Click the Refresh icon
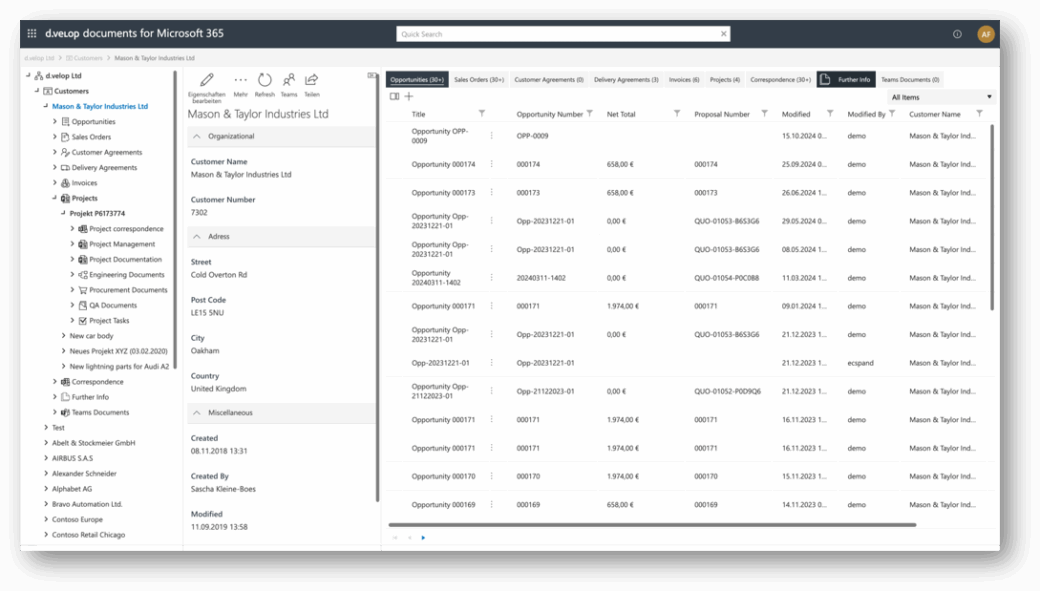 click(x=265, y=80)
